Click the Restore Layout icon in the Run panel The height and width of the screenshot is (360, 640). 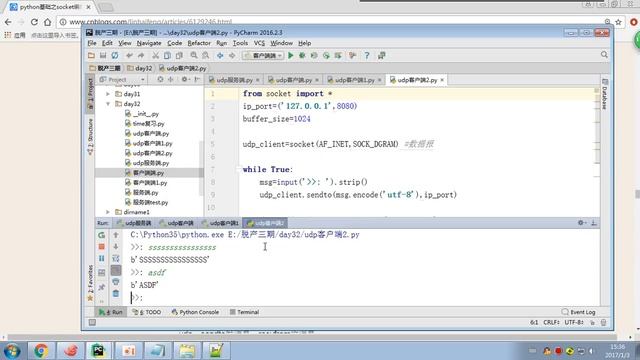point(102,273)
